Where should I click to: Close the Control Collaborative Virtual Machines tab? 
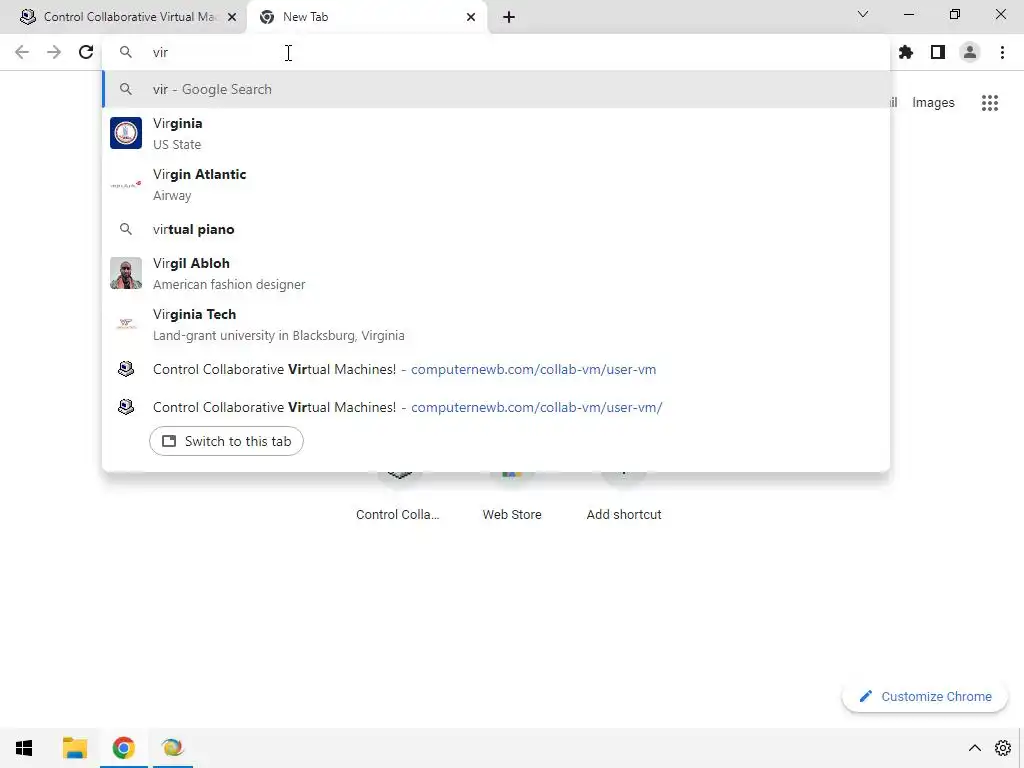232,17
